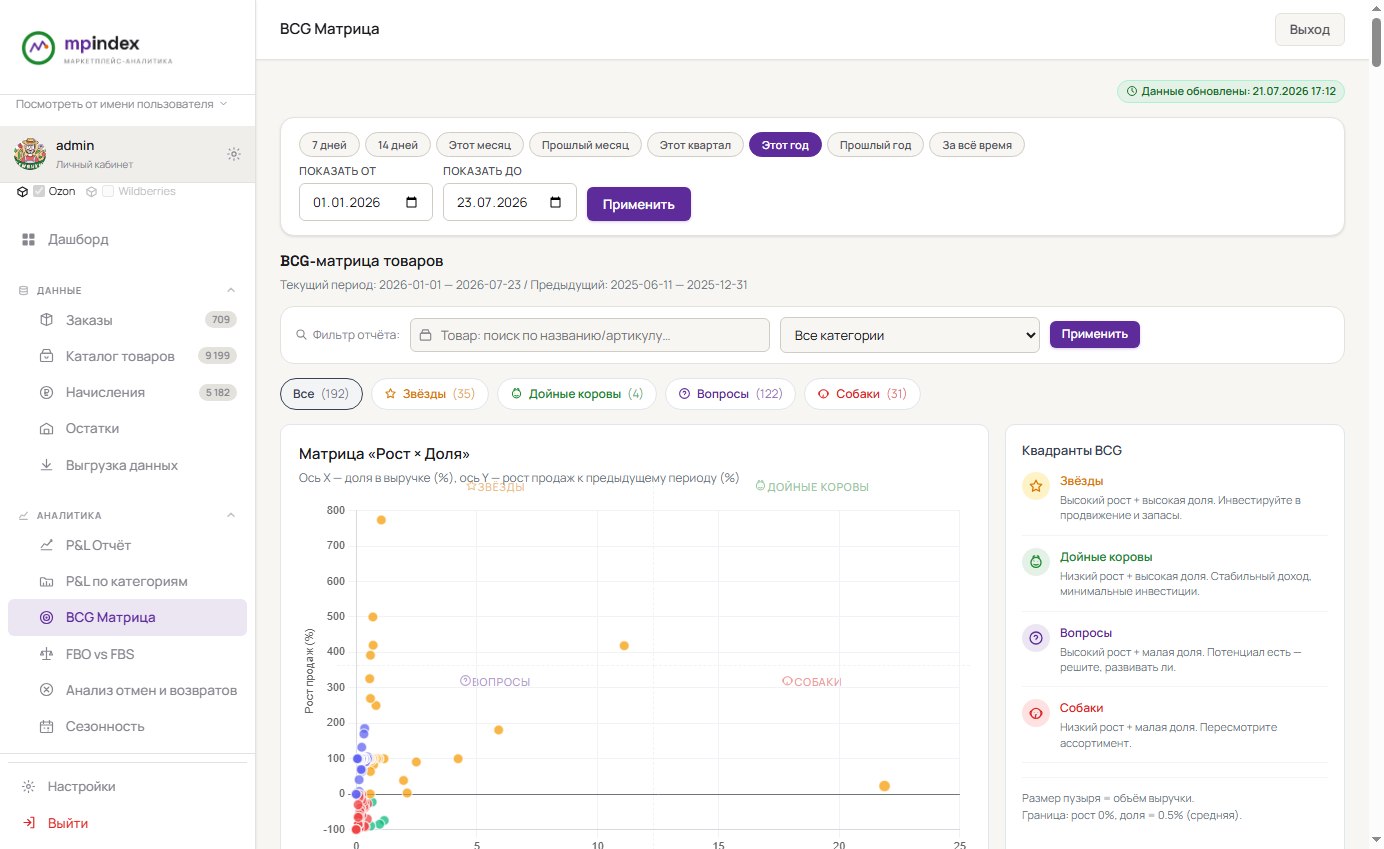Click the Выйти link in sidebar
Screen dimensions: 1384x849
tap(68, 823)
